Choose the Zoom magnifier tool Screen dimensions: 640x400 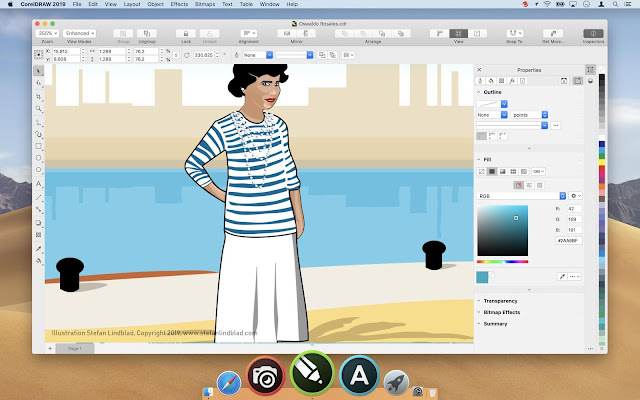(39, 108)
